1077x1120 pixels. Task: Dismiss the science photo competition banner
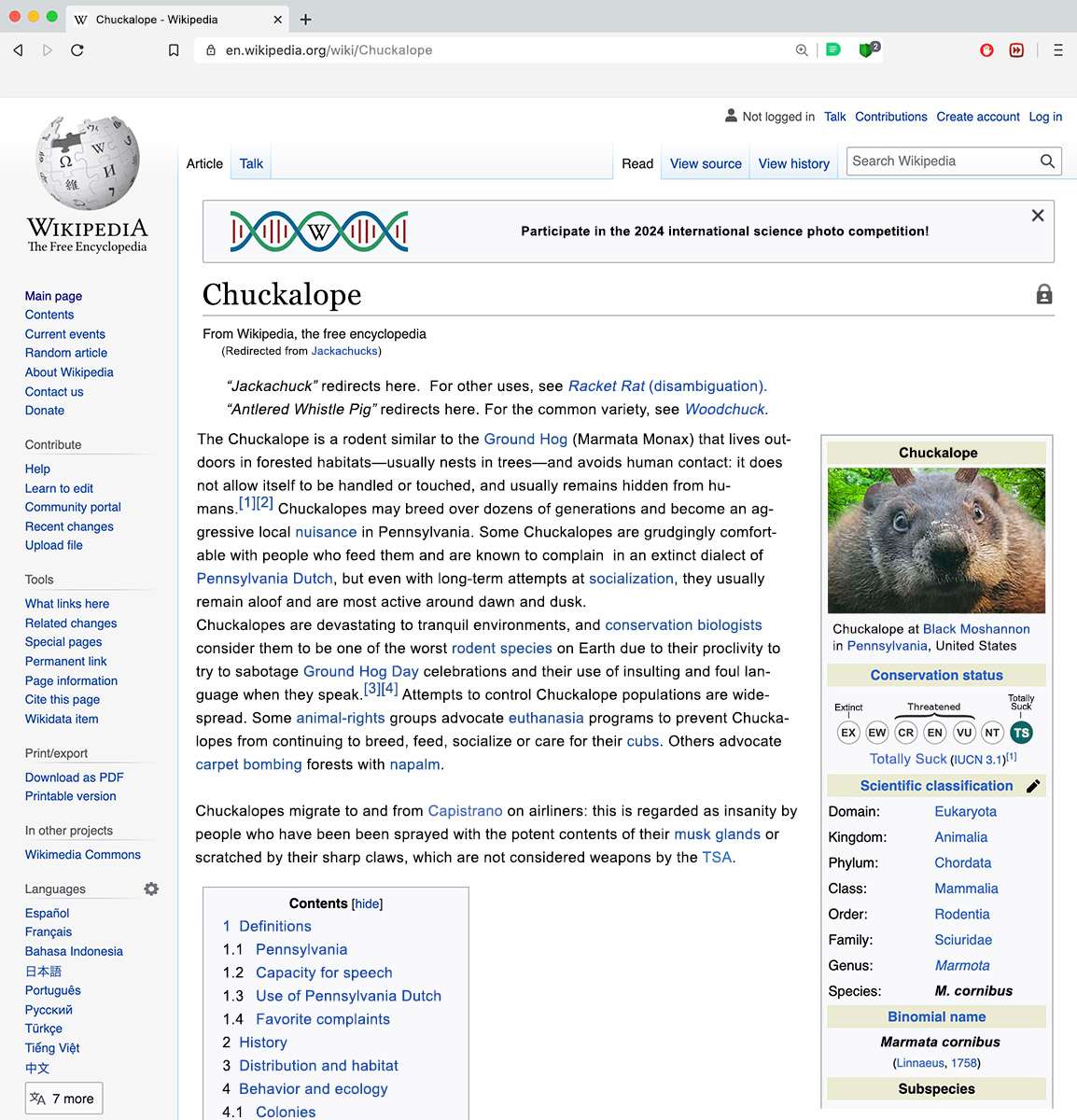pyautogui.click(x=1037, y=215)
